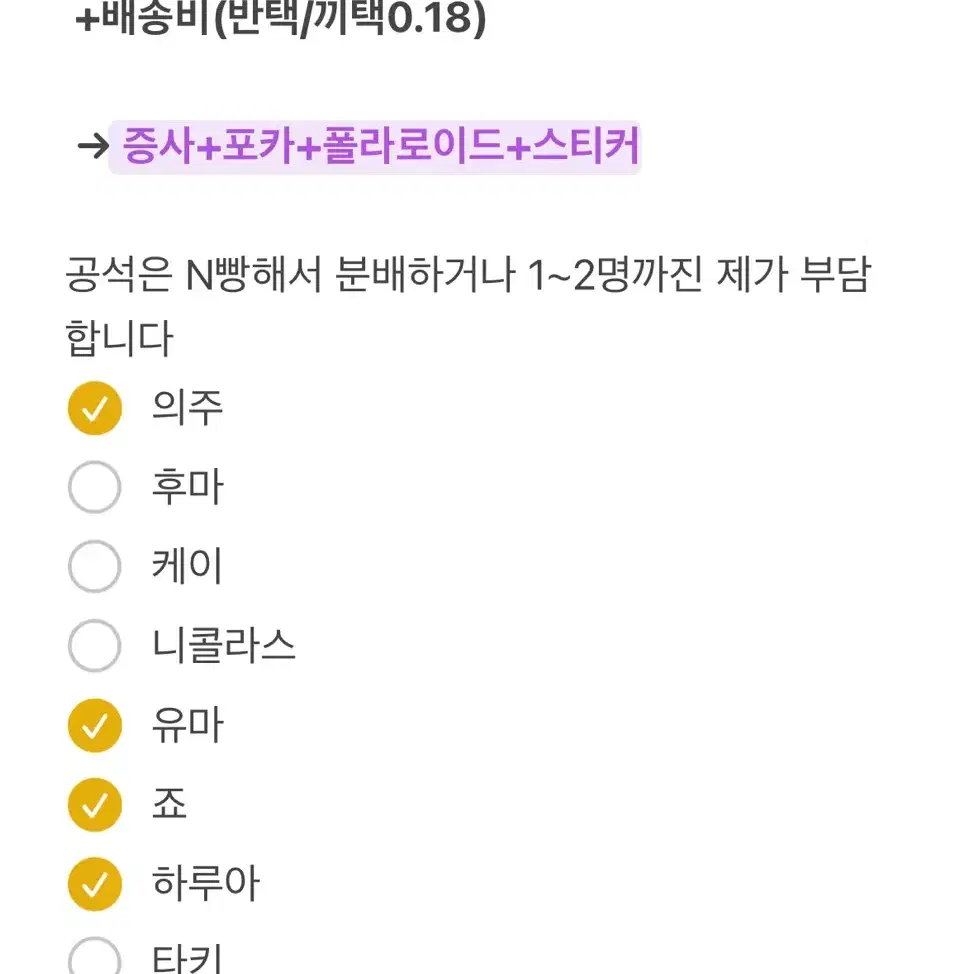The image size is (974, 974).
Task: Check the 타키 option circle
Action: point(94,957)
